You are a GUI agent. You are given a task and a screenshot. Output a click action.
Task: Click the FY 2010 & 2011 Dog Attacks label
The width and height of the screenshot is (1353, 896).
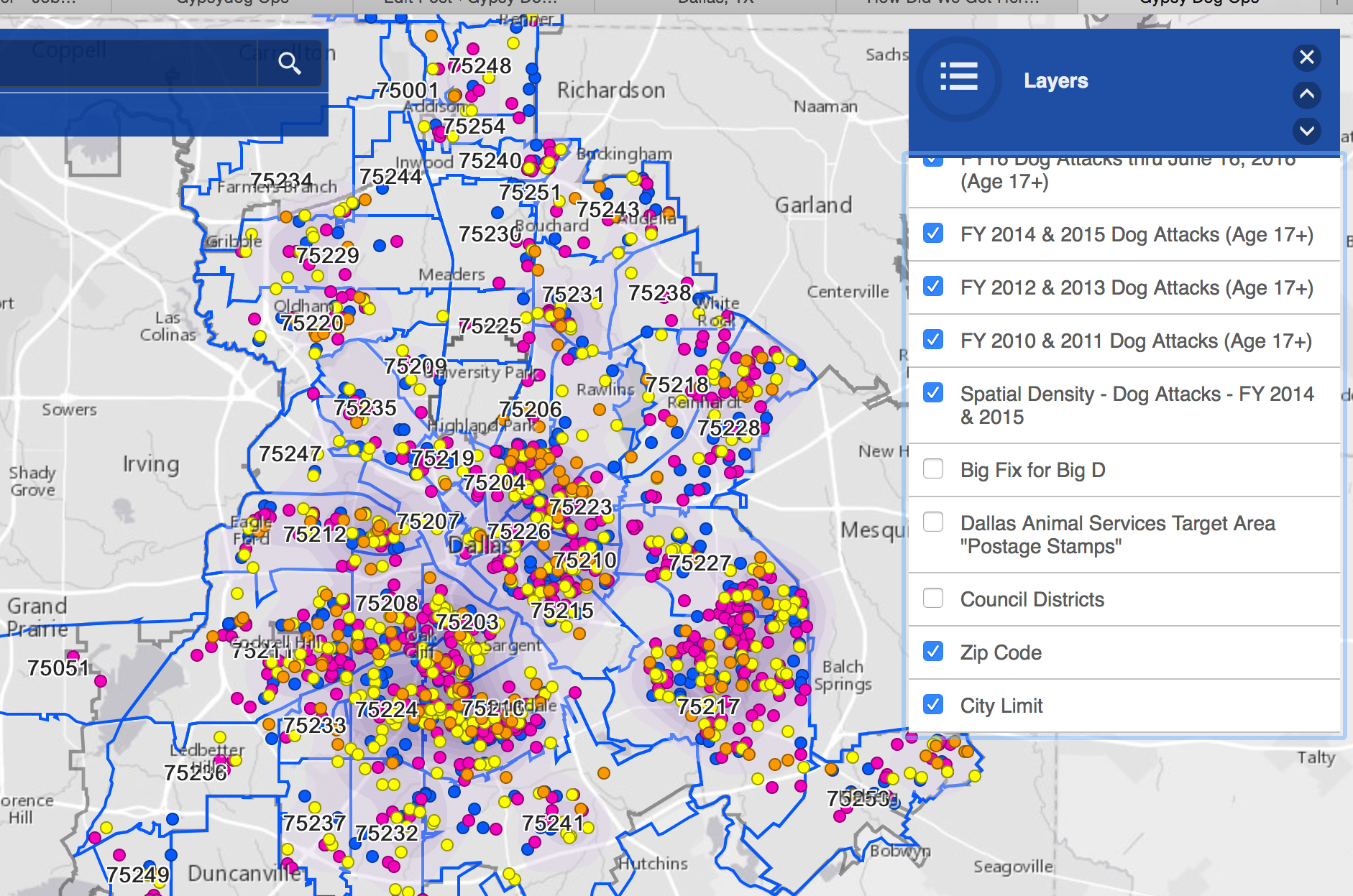(x=1136, y=341)
